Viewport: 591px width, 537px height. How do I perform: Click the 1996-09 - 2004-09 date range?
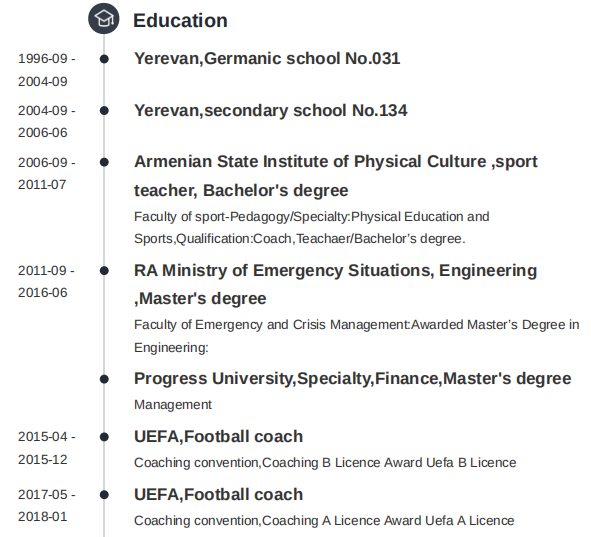click(47, 70)
